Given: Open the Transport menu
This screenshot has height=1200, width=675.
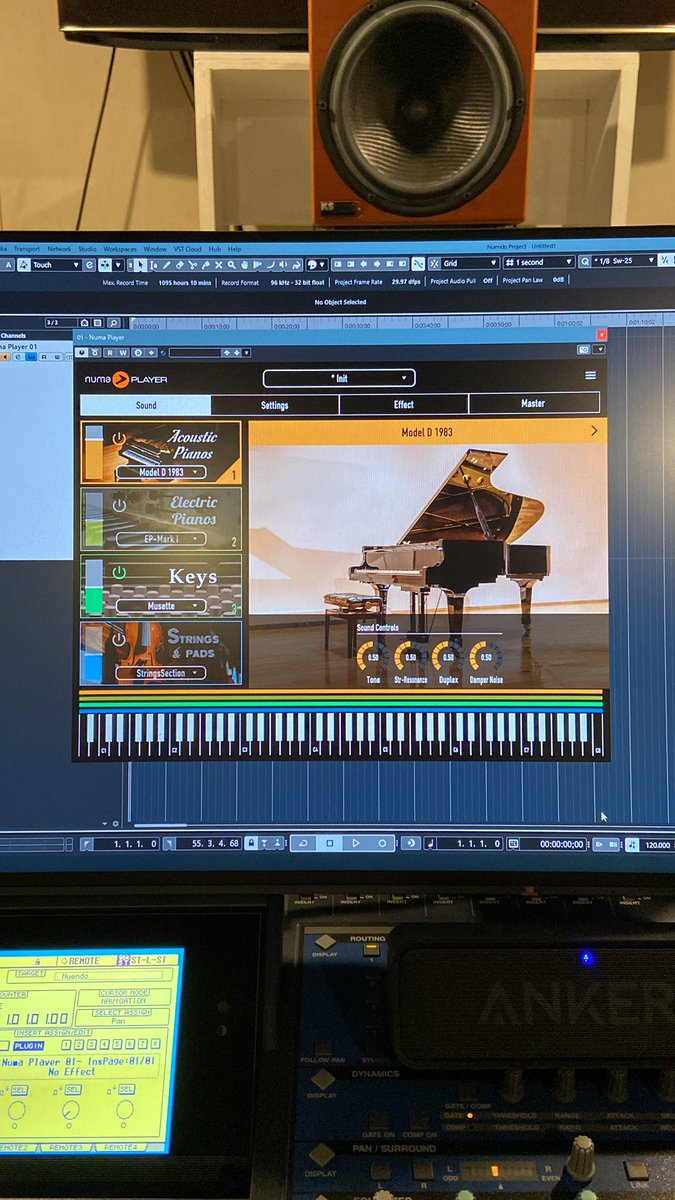Looking at the screenshot, I should pos(27,249).
